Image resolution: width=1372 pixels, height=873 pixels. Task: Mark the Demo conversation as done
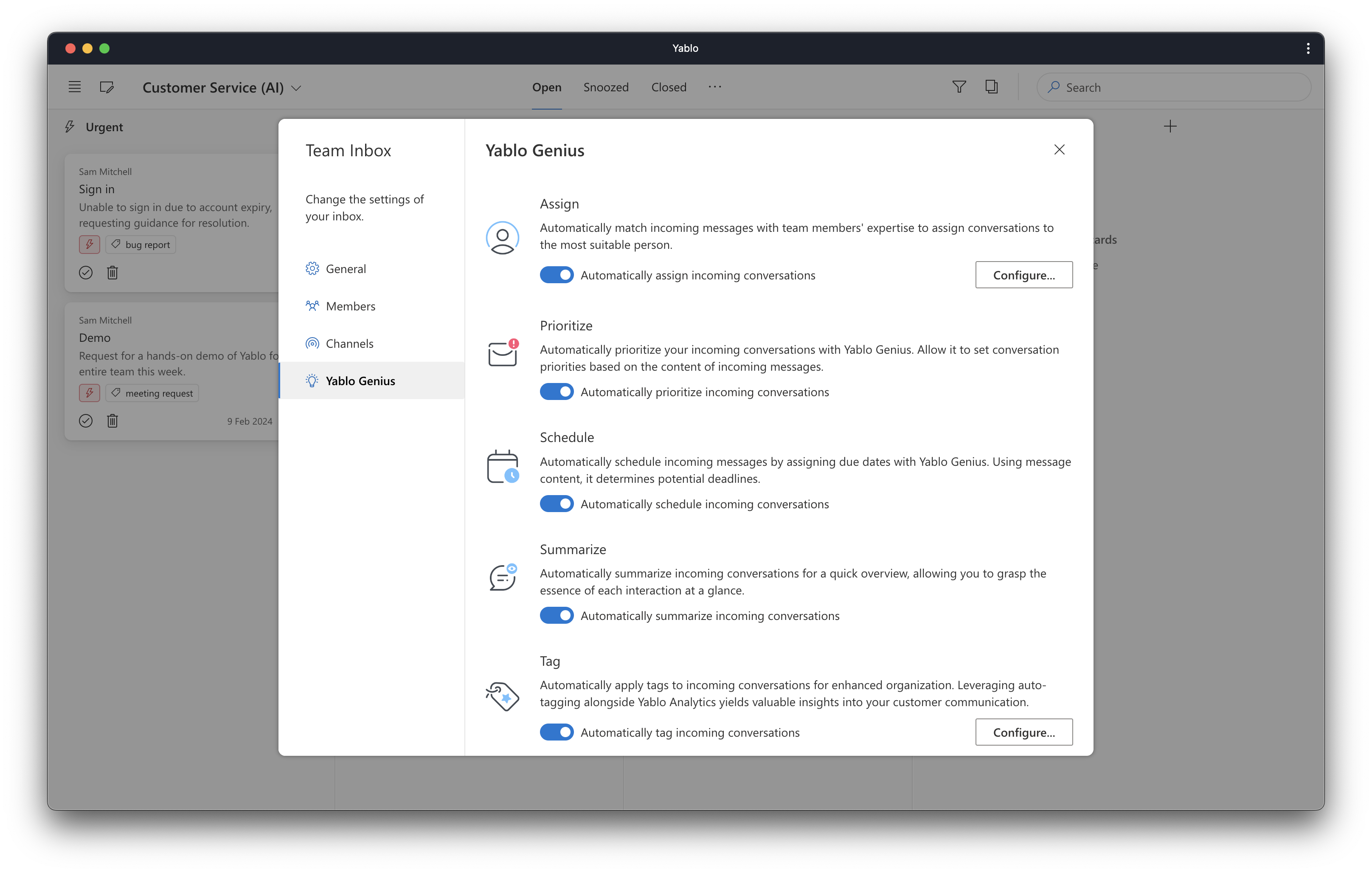[x=85, y=421]
